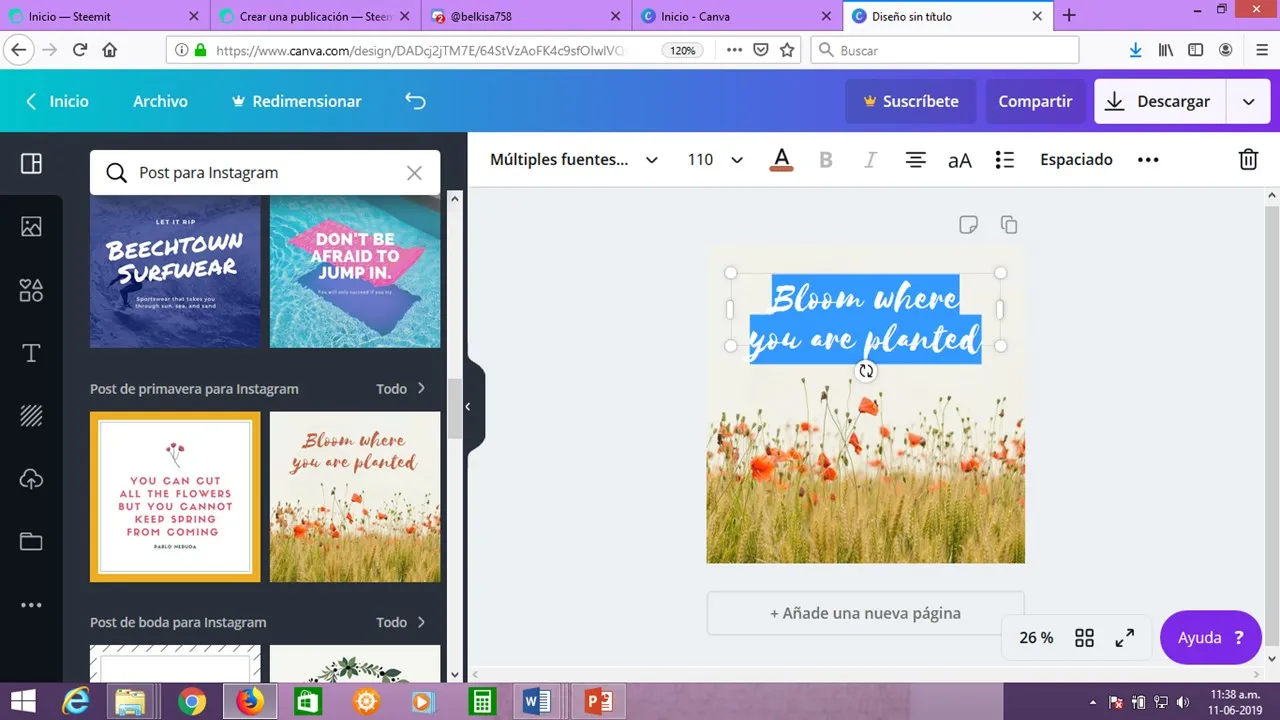
Task: Click the undo arrow in top bar
Action: coord(415,101)
